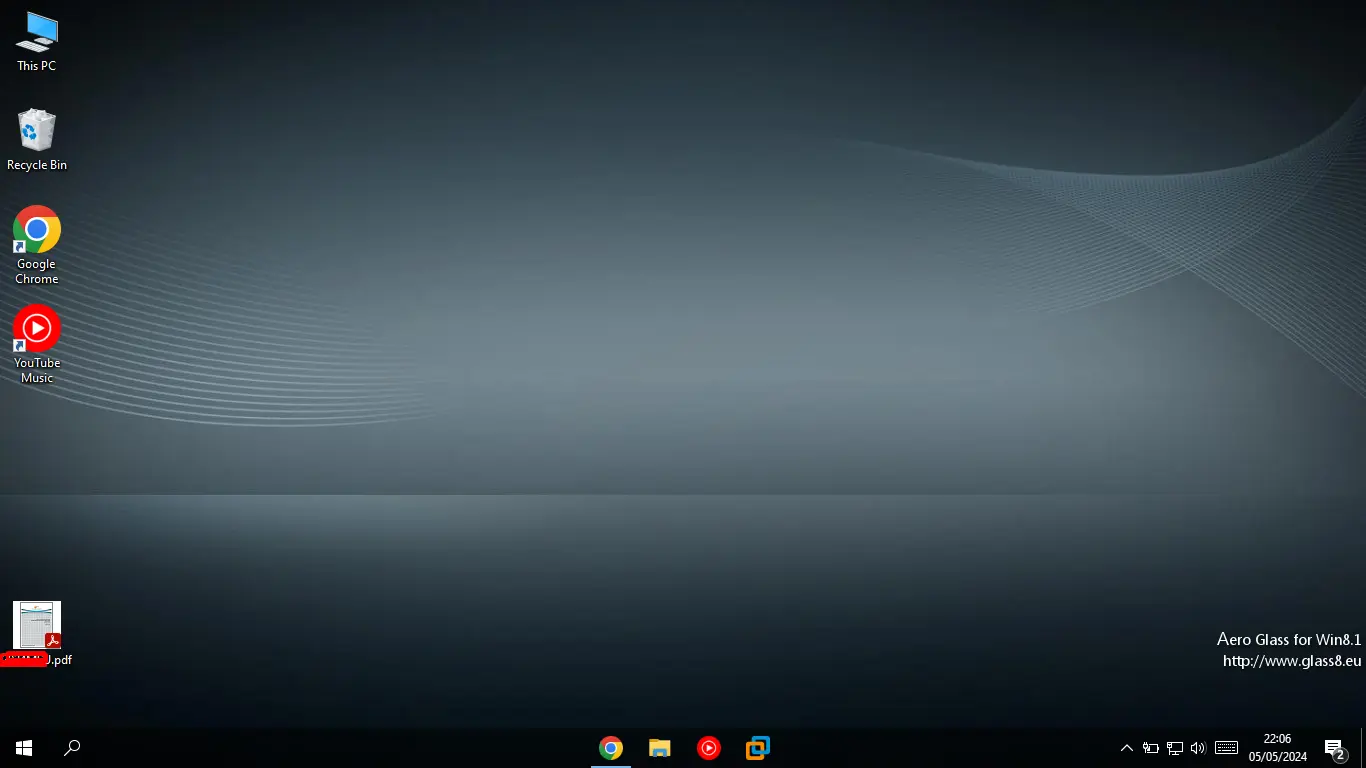Open battery power status icon
This screenshot has width=1366, height=768.
pos(1151,748)
